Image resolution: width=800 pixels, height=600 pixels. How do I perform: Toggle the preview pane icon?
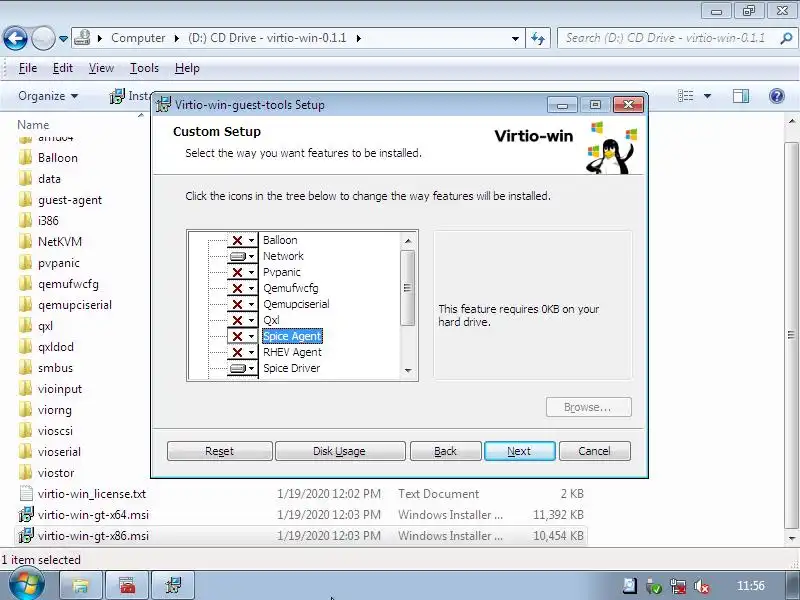click(741, 96)
